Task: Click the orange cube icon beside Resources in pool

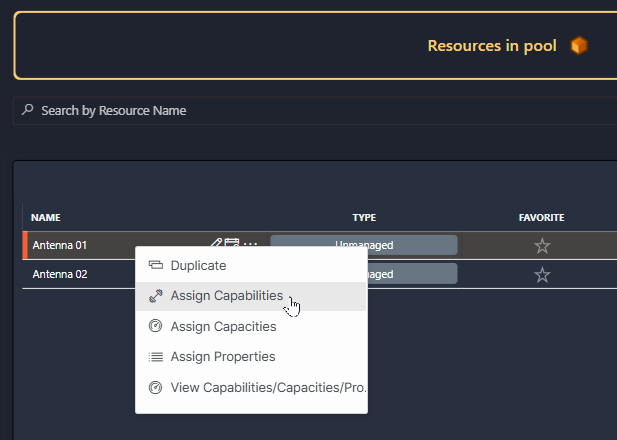Action: pos(579,46)
